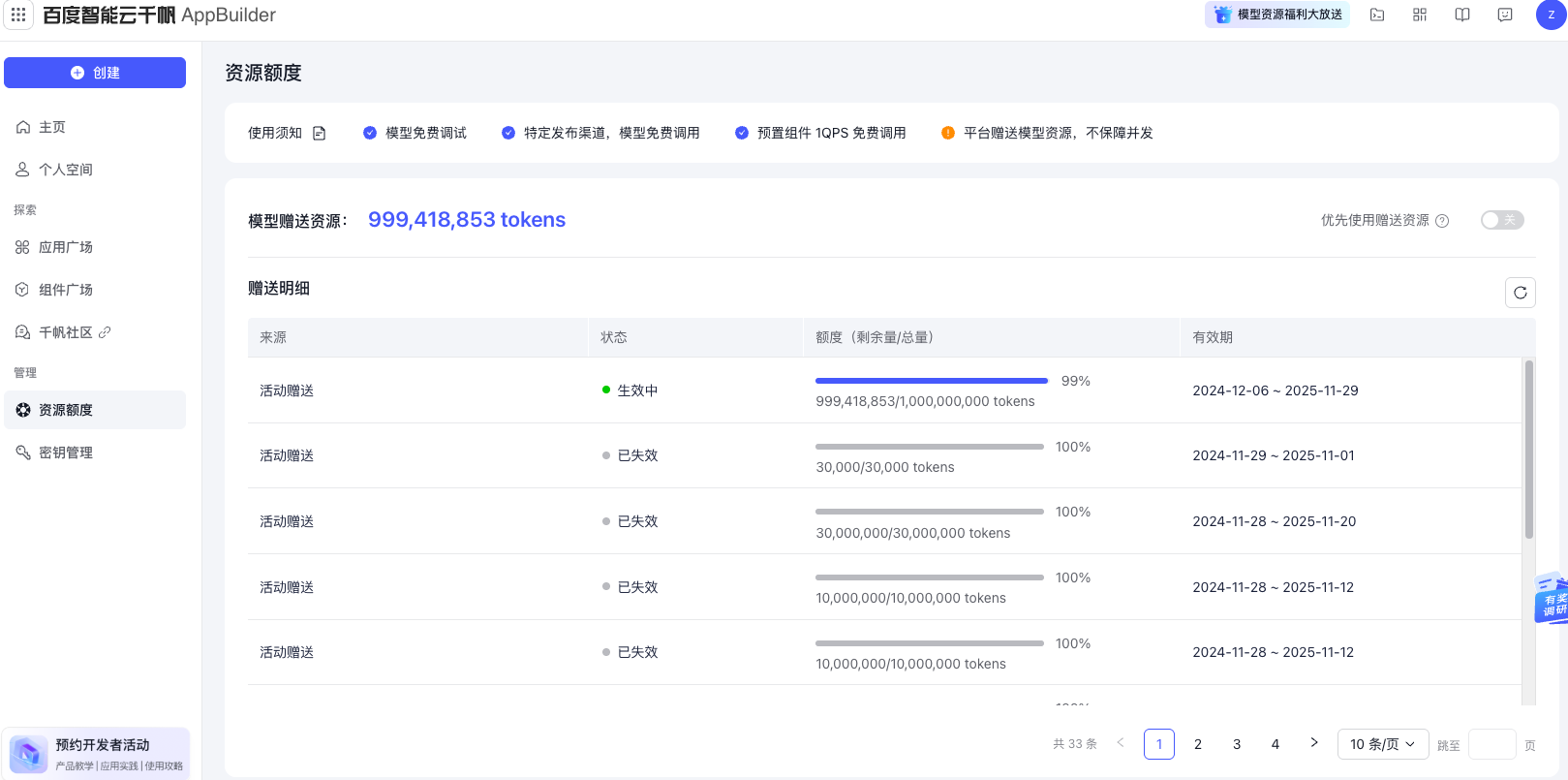Click the 生效中 status
Screen dimensions: 1568x780
(630, 390)
